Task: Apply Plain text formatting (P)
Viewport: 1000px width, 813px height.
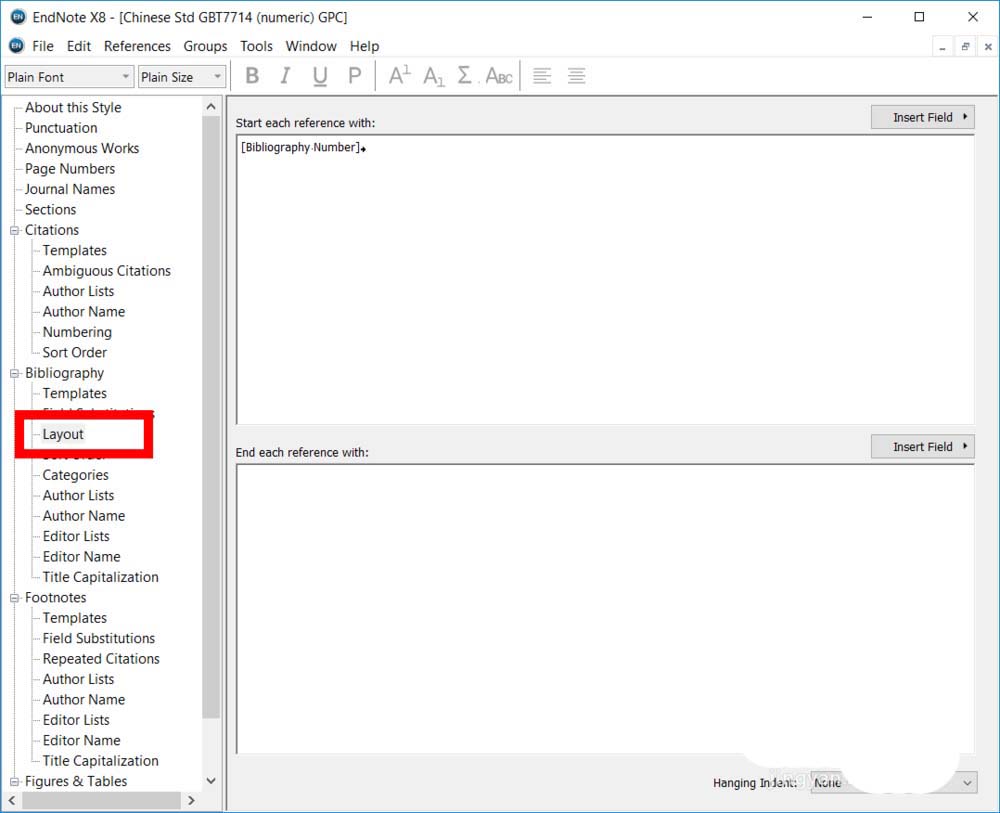Action: pos(354,76)
